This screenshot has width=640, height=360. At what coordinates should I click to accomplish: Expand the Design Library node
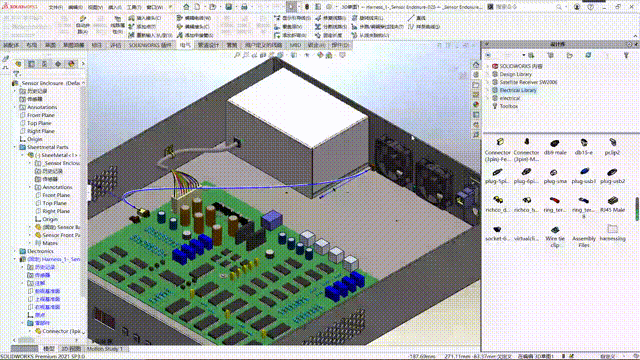tap(487, 74)
